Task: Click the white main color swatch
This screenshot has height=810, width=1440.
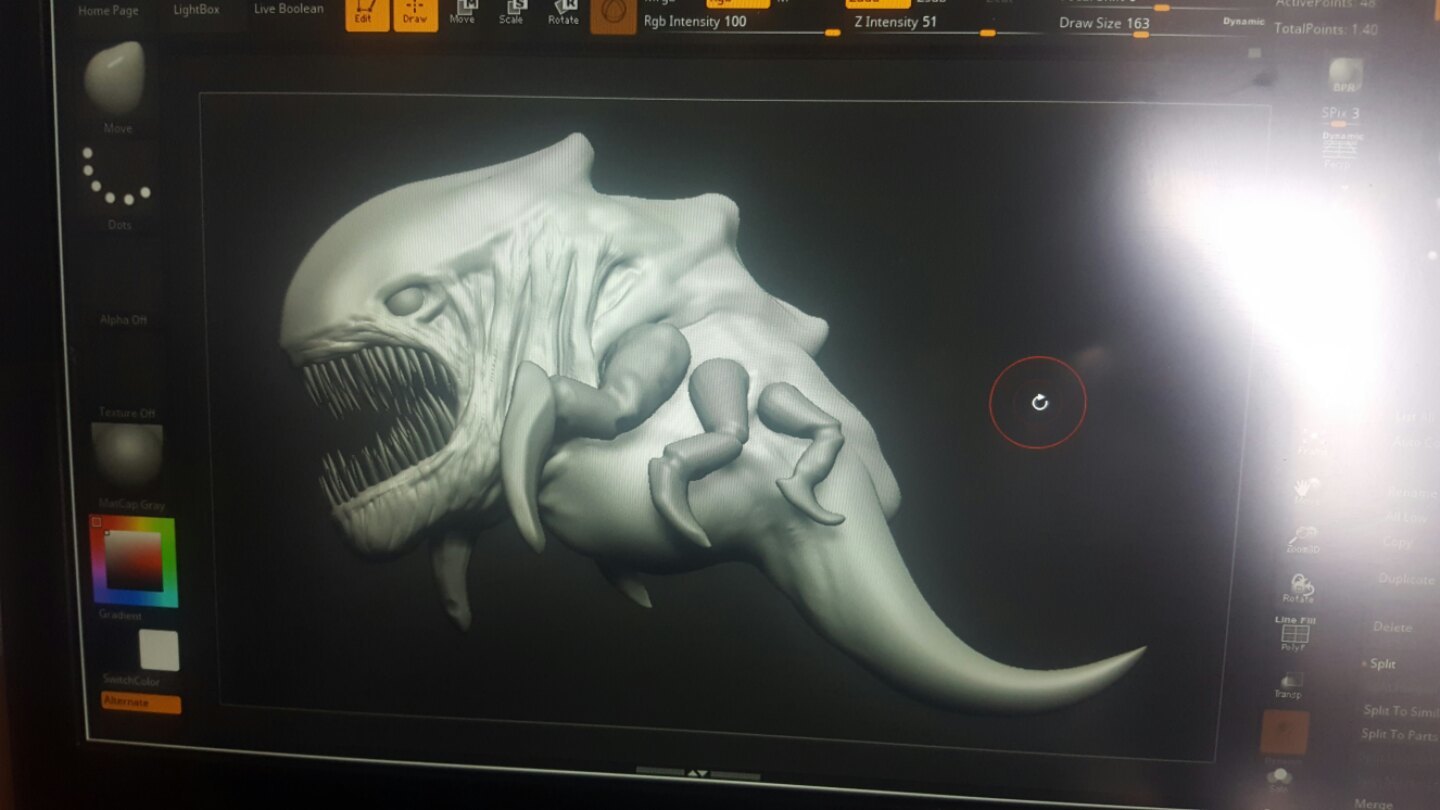Action: click(158, 650)
